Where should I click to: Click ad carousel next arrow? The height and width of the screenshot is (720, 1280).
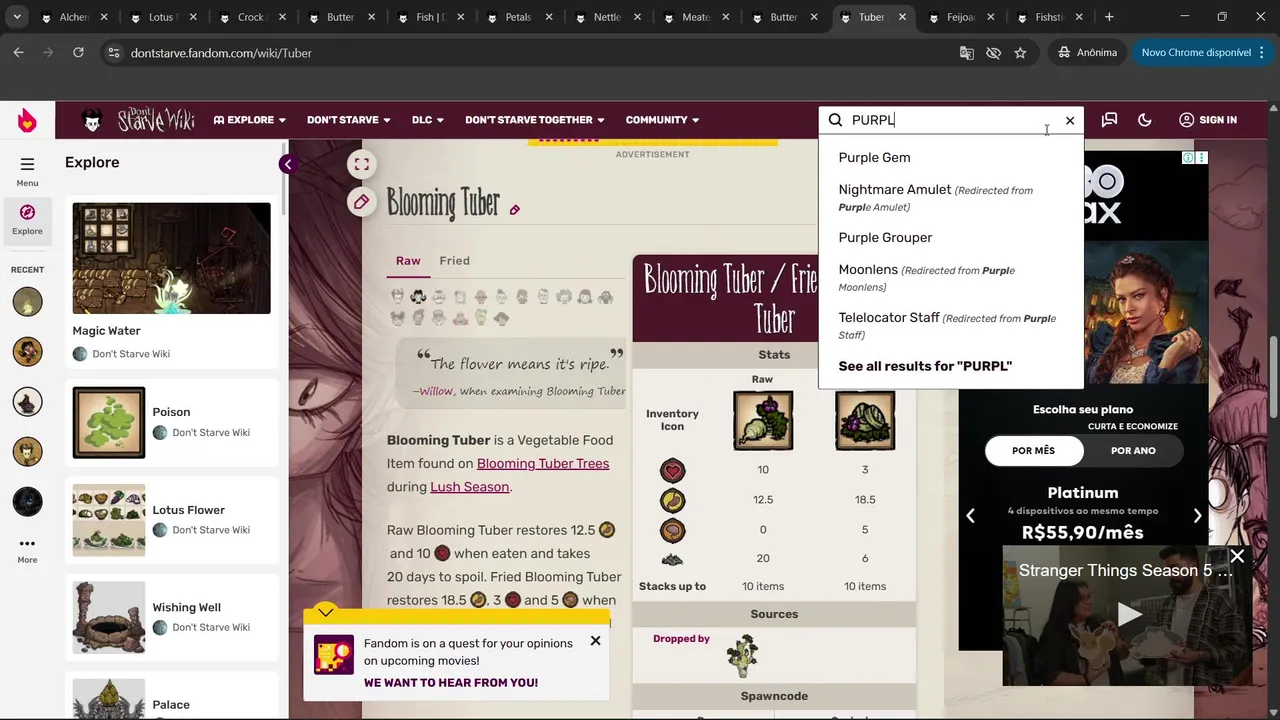pos(1197,516)
